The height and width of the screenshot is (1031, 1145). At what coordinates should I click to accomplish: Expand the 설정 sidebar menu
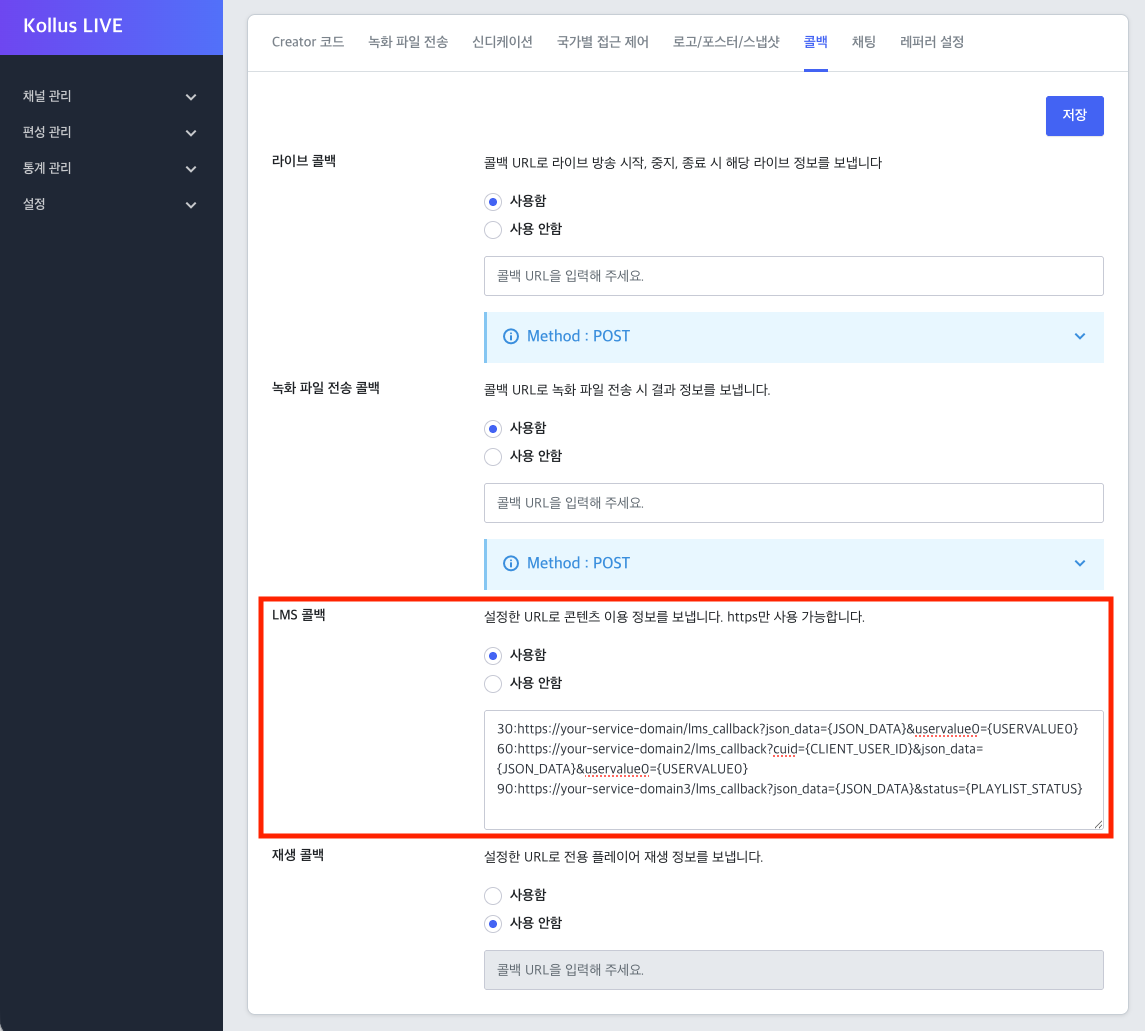[x=111, y=204]
